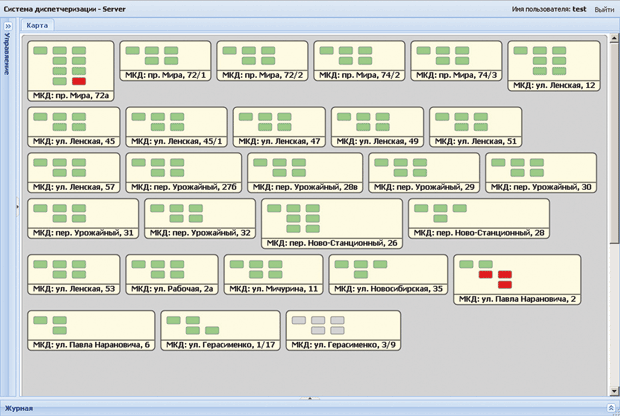The height and width of the screenshot is (416, 620).
Task: Click the first green indicator in Ново-Станционный, 26
Action: pyautogui.click(x=274, y=208)
